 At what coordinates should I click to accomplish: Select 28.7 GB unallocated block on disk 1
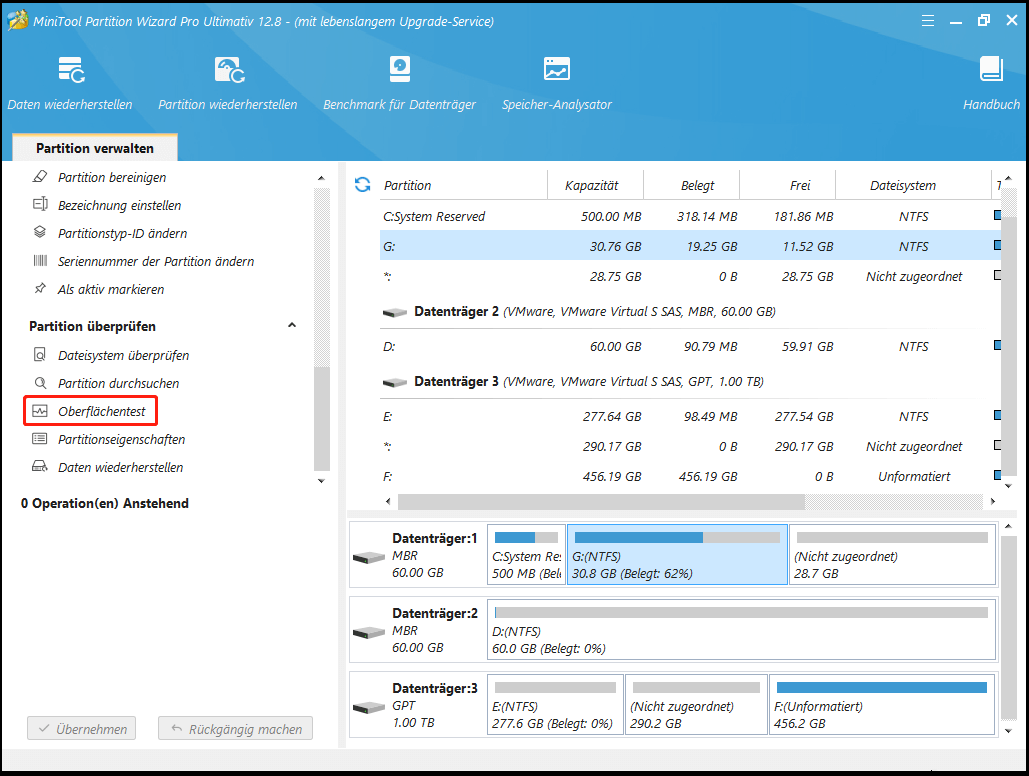click(x=892, y=554)
